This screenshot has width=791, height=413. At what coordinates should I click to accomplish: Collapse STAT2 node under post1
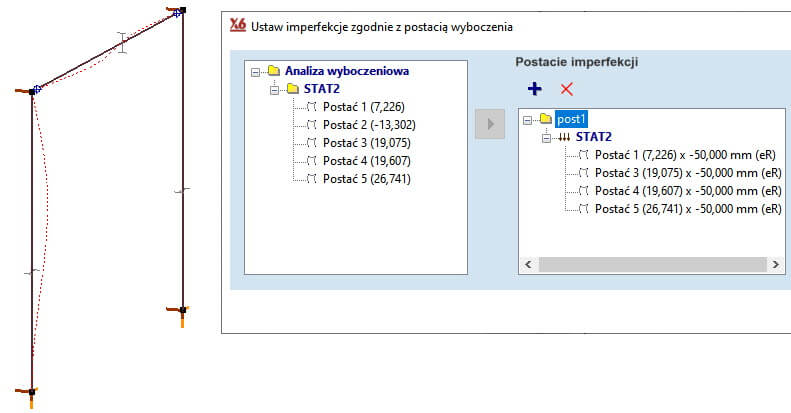pyautogui.click(x=546, y=137)
